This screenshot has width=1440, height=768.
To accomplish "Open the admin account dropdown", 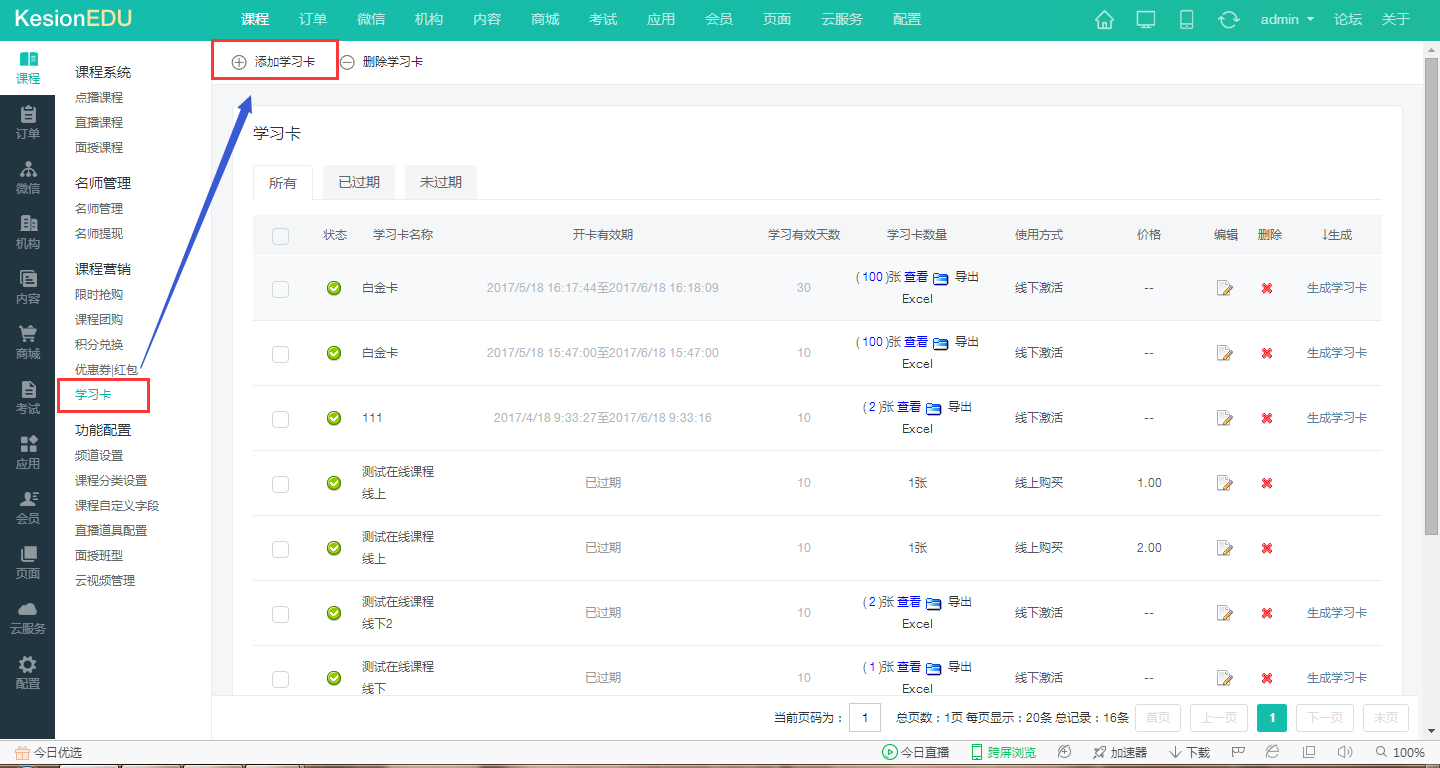I will click(1286, 18).
